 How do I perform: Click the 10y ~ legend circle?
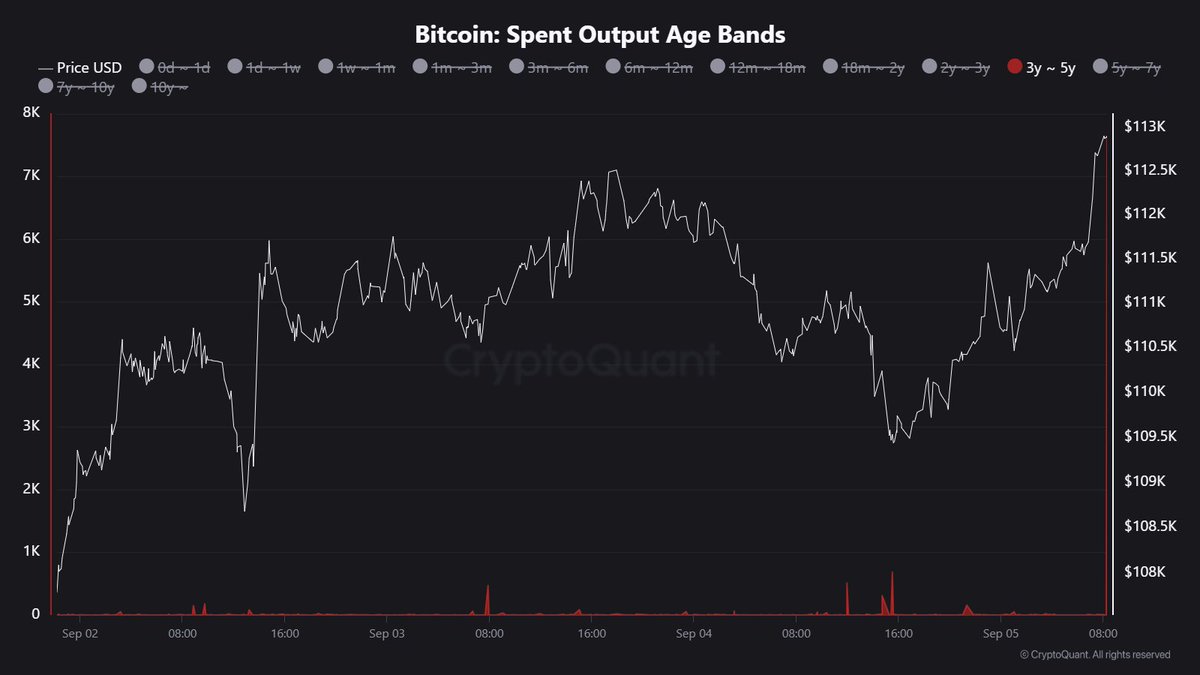(x=138, y=87)
